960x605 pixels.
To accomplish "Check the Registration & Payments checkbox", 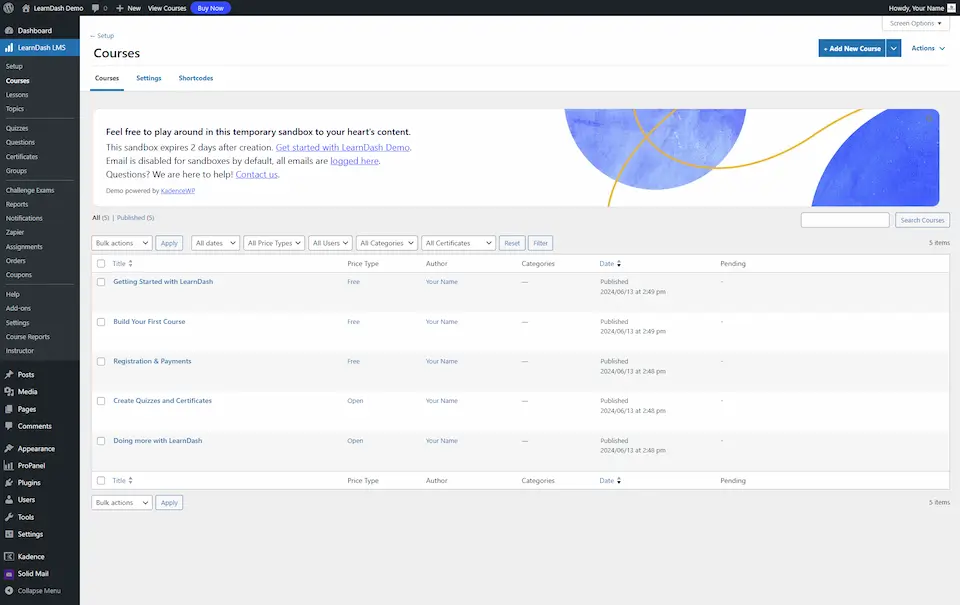I will 101,362.
